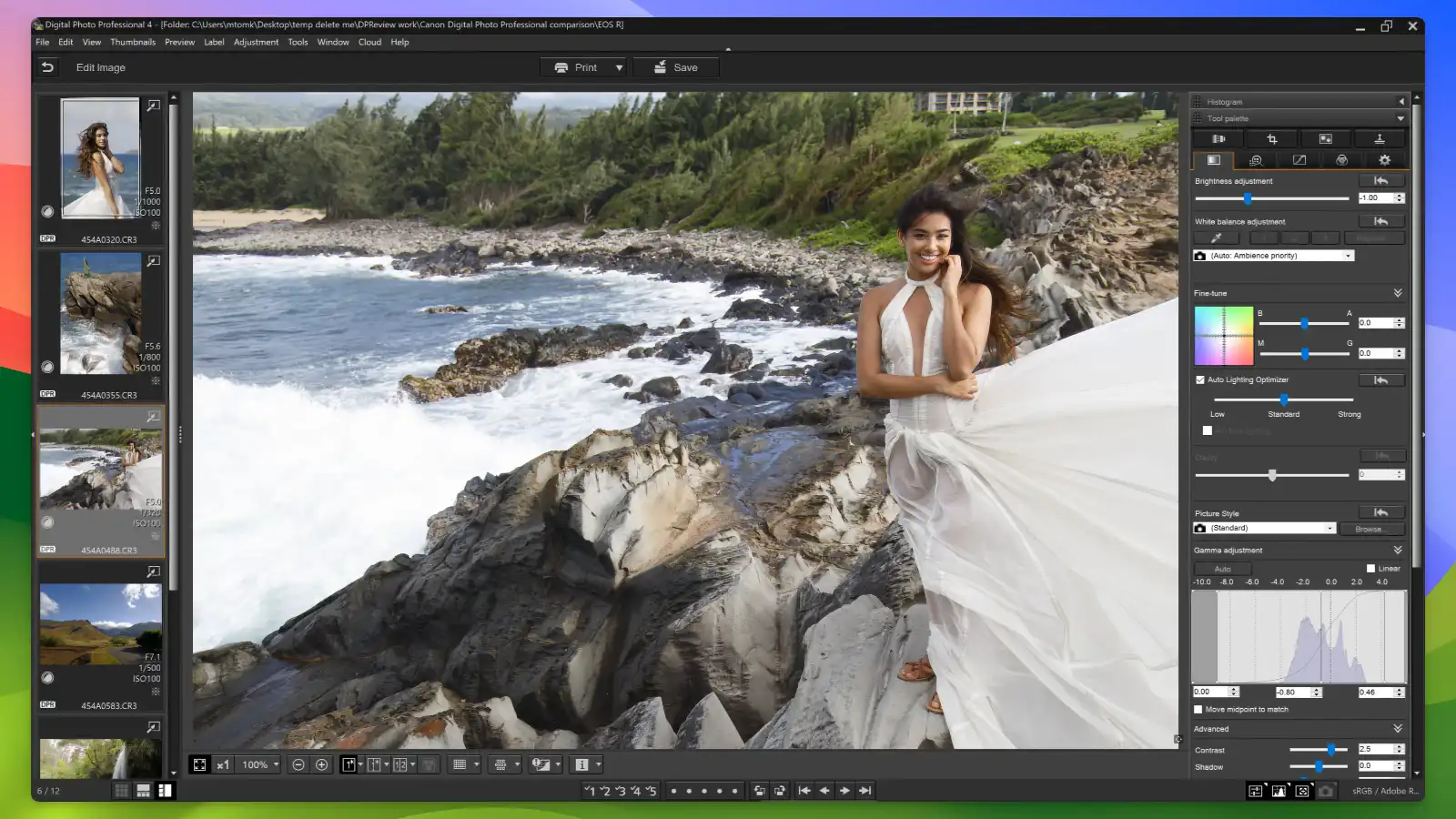Reset Brightness adjustment with the revert arrow icon

point(1380,180)
